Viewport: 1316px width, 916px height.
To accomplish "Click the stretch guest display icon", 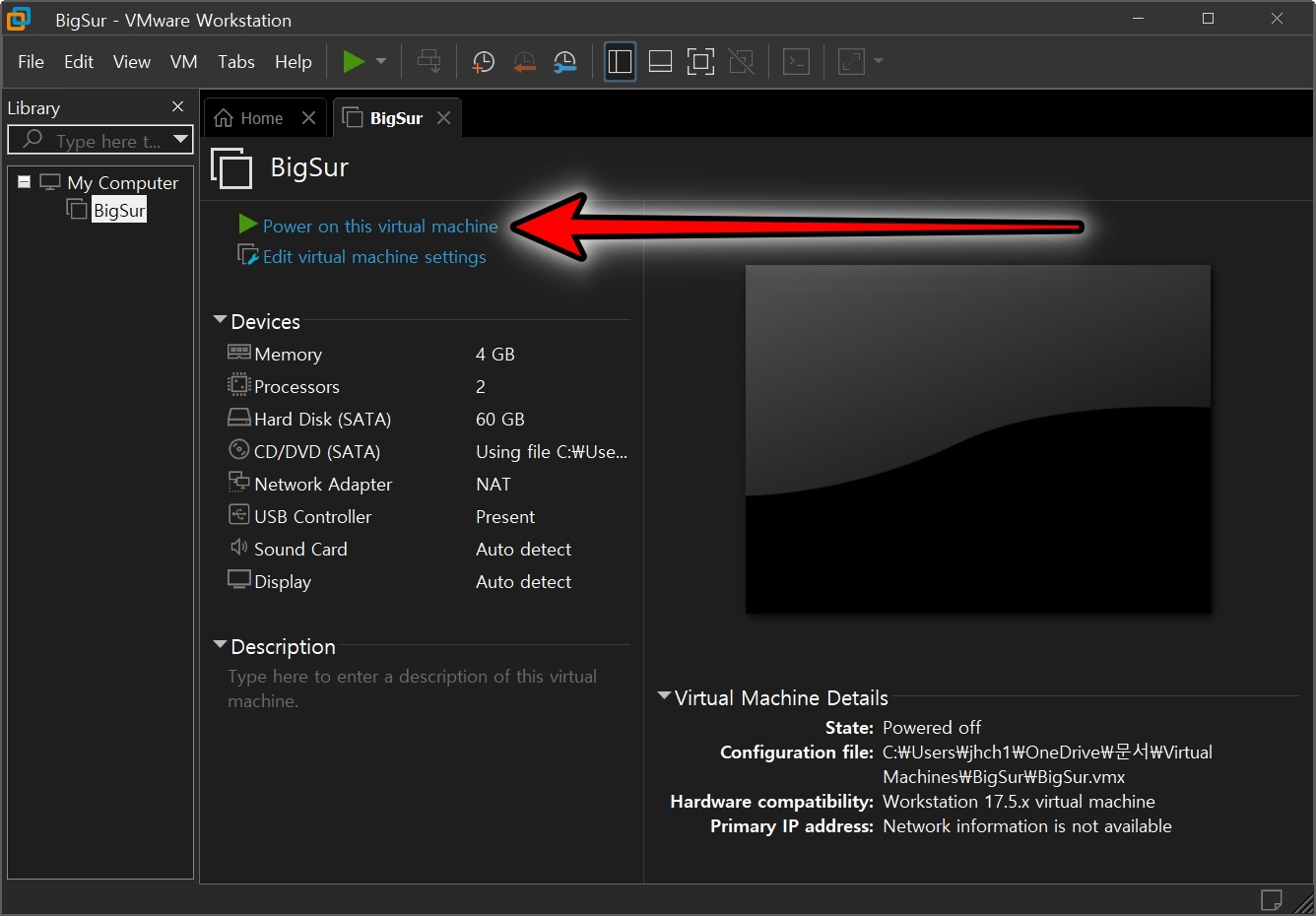I will [851, 62].
